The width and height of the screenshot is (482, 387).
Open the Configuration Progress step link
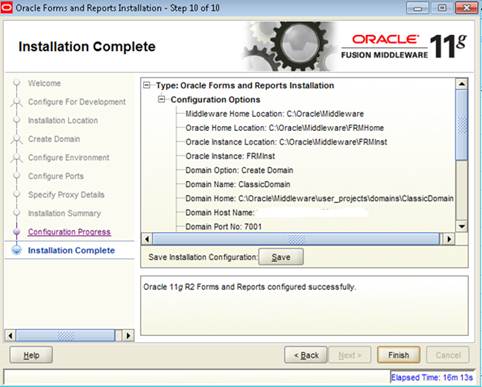(69, 232)
